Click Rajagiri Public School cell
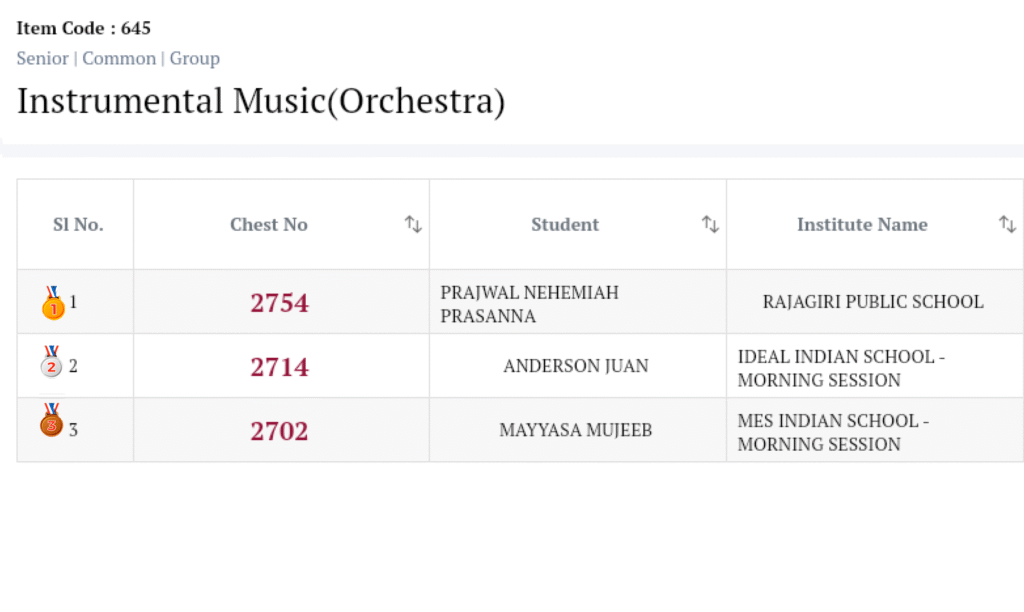Screen dimensions: 1024x612 point(873,302)
